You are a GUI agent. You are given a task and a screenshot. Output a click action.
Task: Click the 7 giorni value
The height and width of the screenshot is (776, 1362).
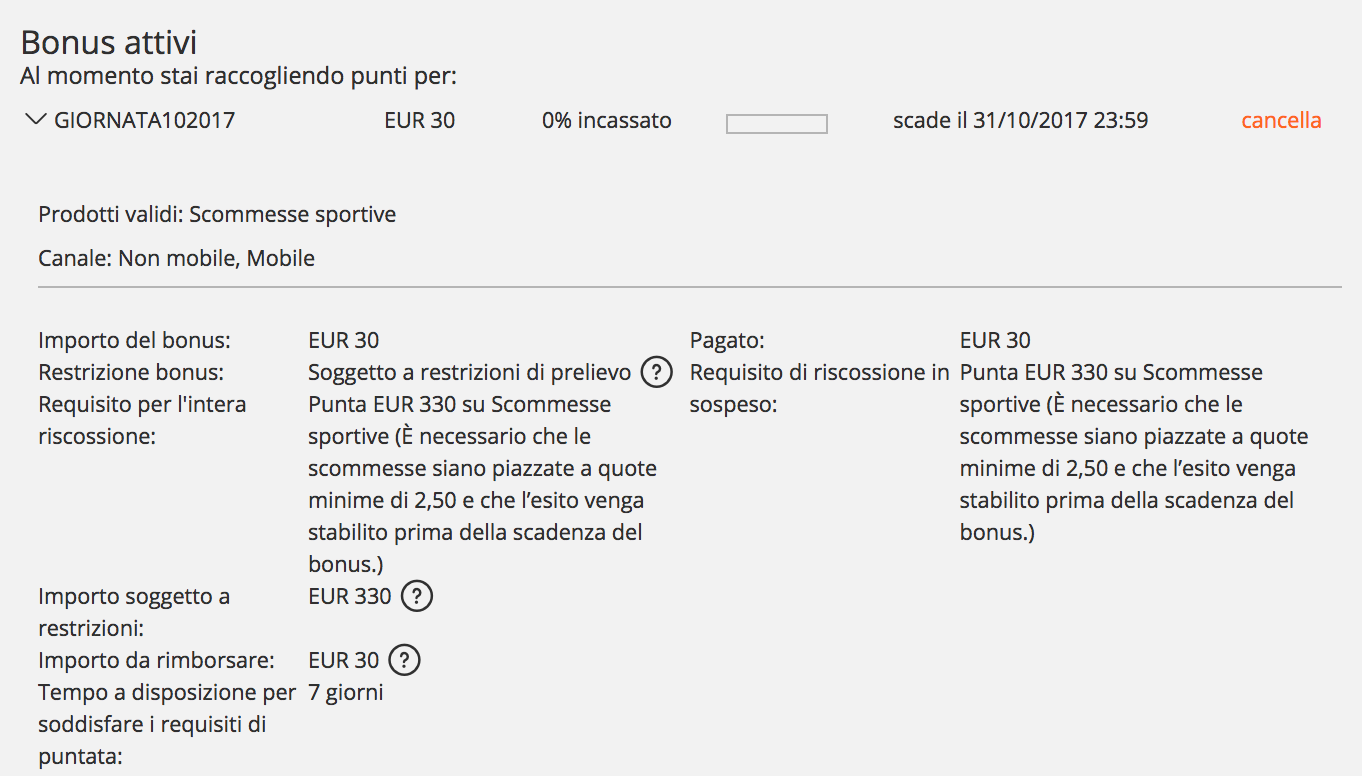(346, 693)
